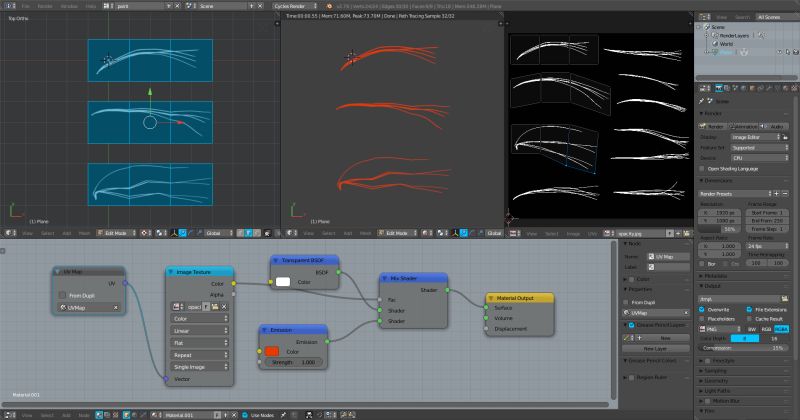Select the RenderLayers item in outliner
This screenshot has height=420, width=800.
click(x=734, y=35)
